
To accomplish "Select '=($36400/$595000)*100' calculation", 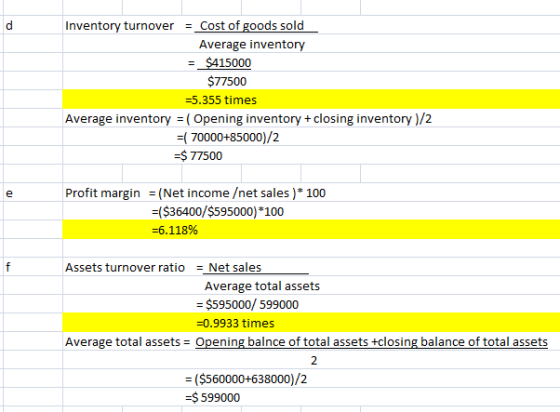I will tap(218, 212).
